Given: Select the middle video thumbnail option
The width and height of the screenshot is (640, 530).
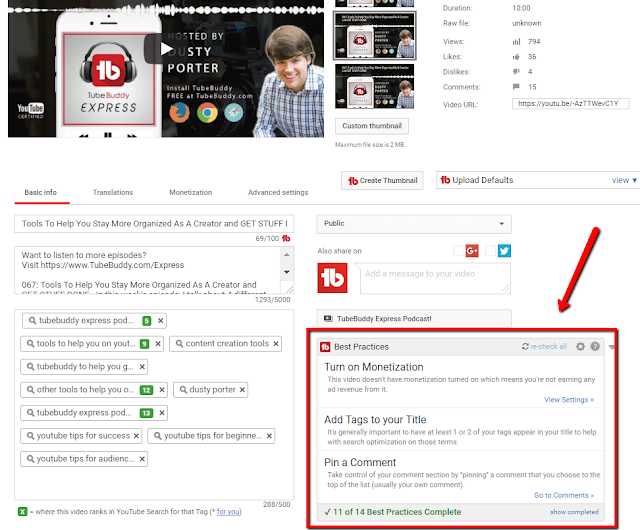Looking at the screenshot, I should coord(374,36).
